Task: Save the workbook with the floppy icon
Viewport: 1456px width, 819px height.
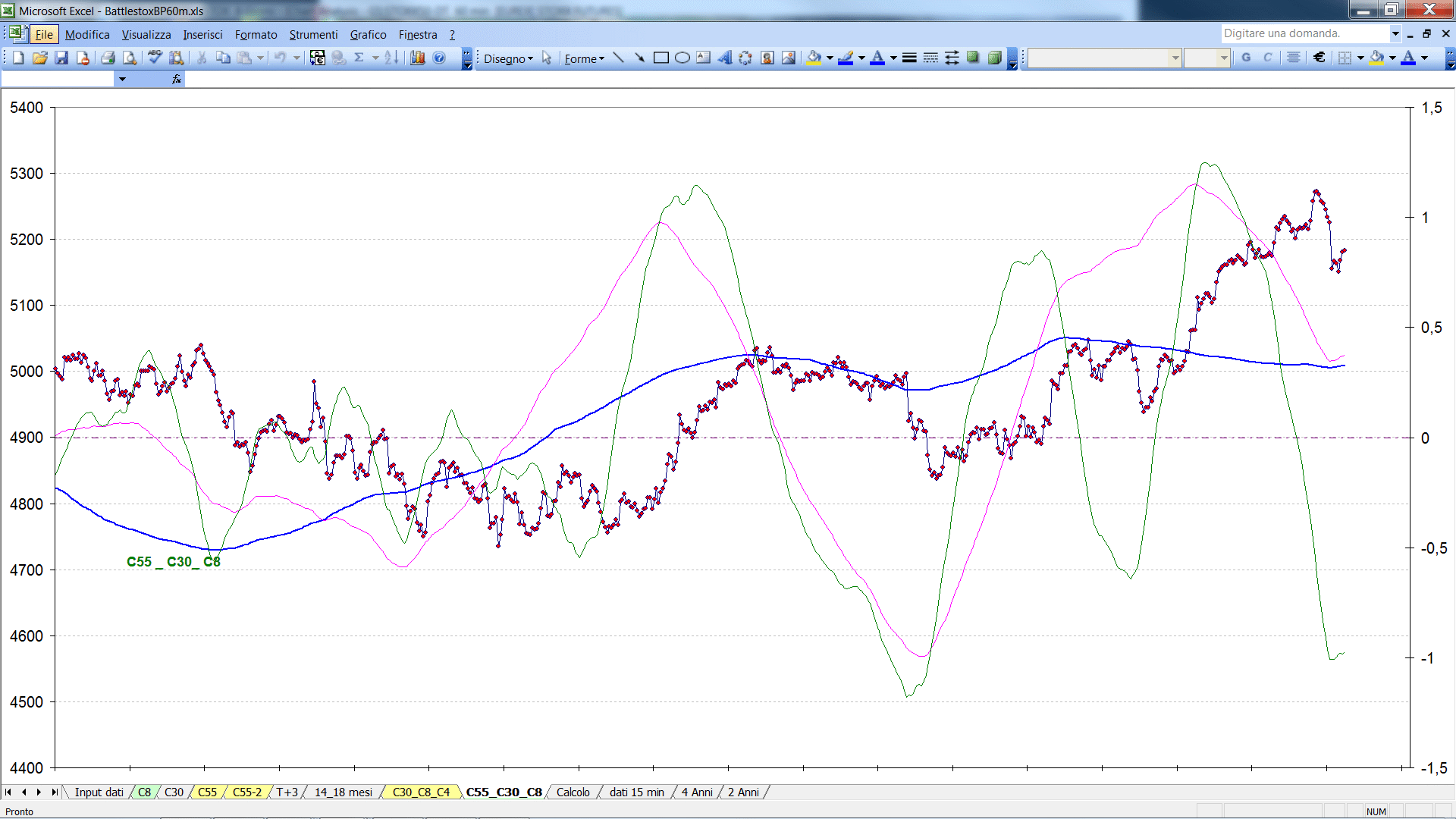Action: [x=61, y=58]
